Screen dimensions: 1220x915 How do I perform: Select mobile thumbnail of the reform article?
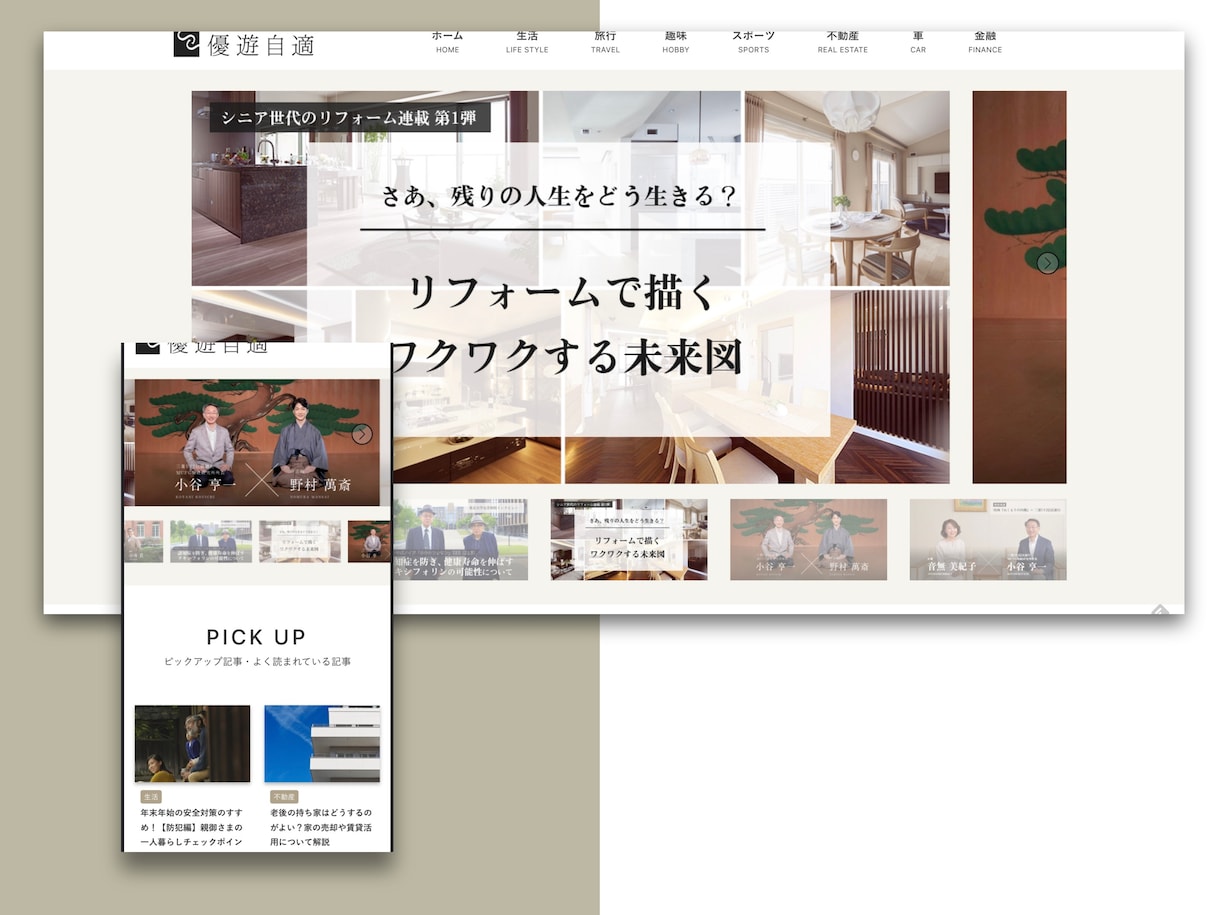300,541
